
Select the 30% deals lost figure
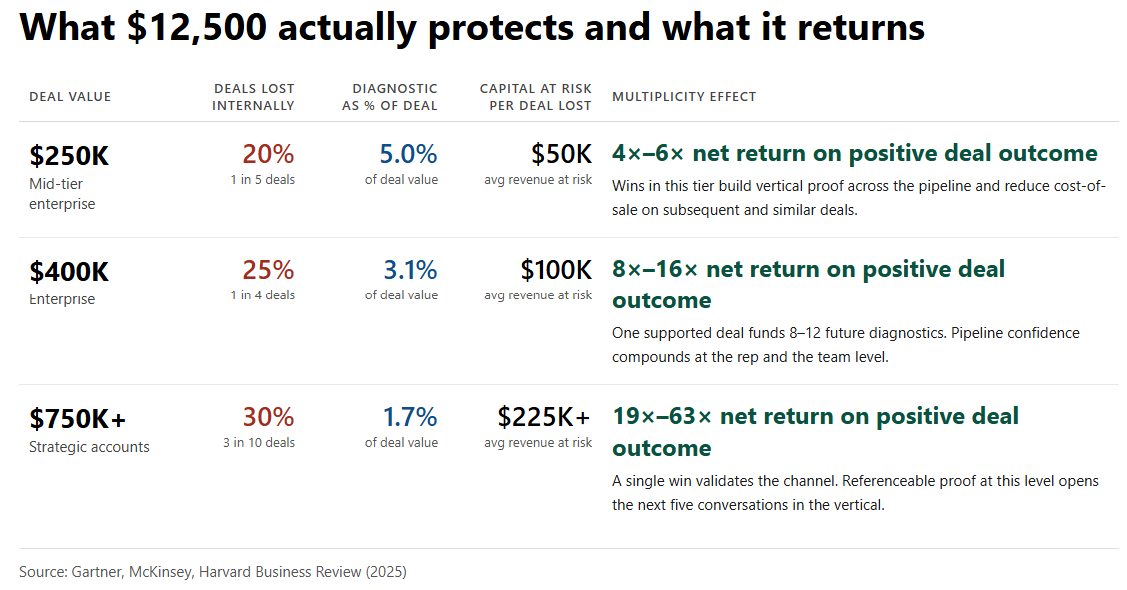pos(268,417)
